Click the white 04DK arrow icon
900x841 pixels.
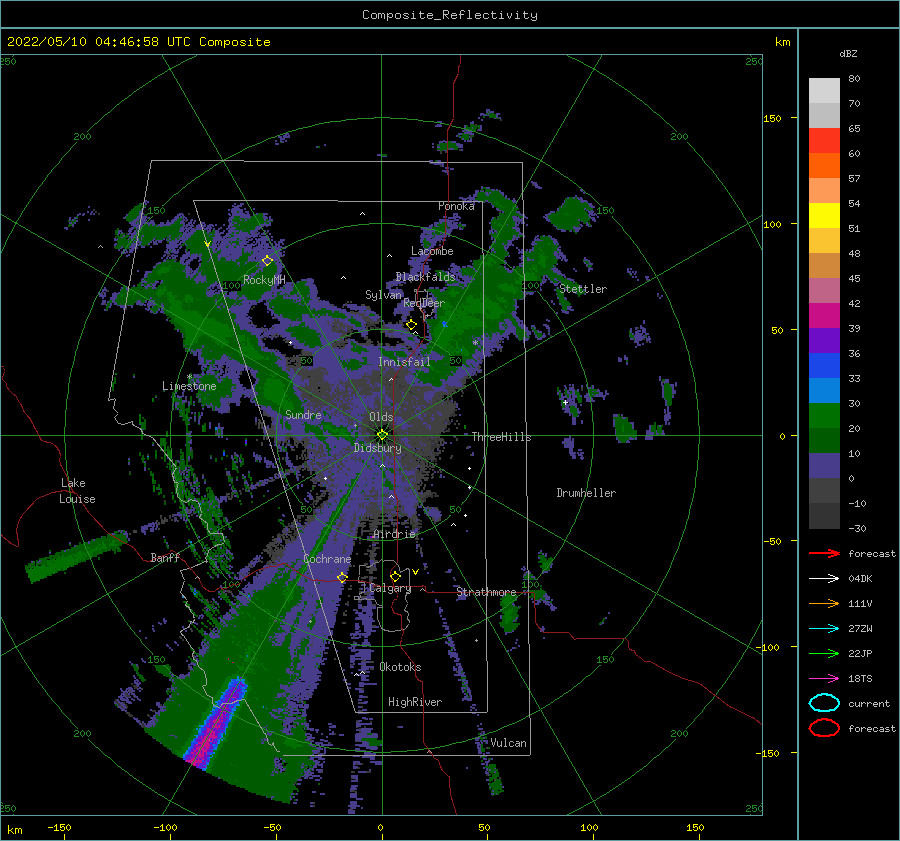coord(824,578)
